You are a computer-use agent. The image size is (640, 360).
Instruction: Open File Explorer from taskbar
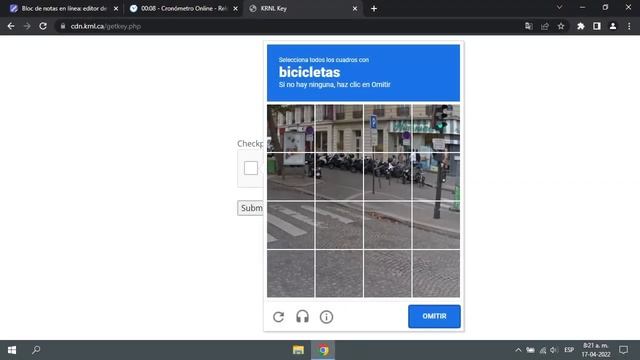[x=298, y=350]
